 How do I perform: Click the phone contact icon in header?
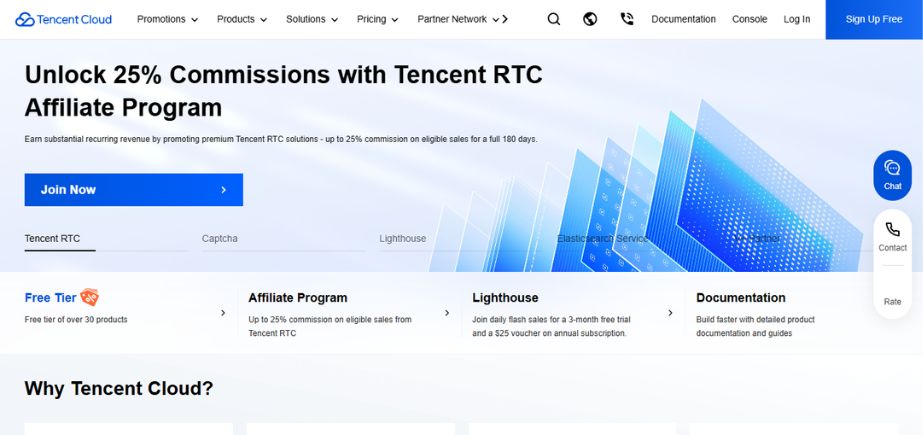[627, 19]
